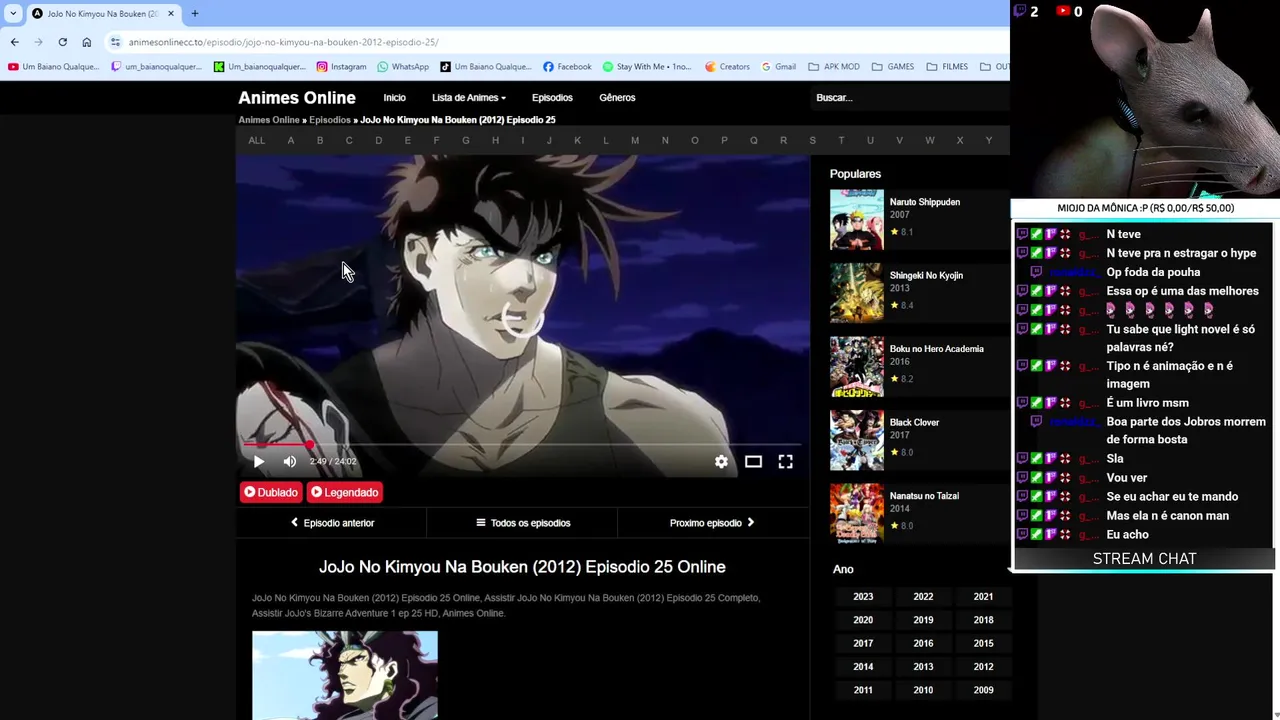Click the MIOJO DA MÔNICA donation goal bar
Screen dimensions: 1280x720
coord(1145,208)
